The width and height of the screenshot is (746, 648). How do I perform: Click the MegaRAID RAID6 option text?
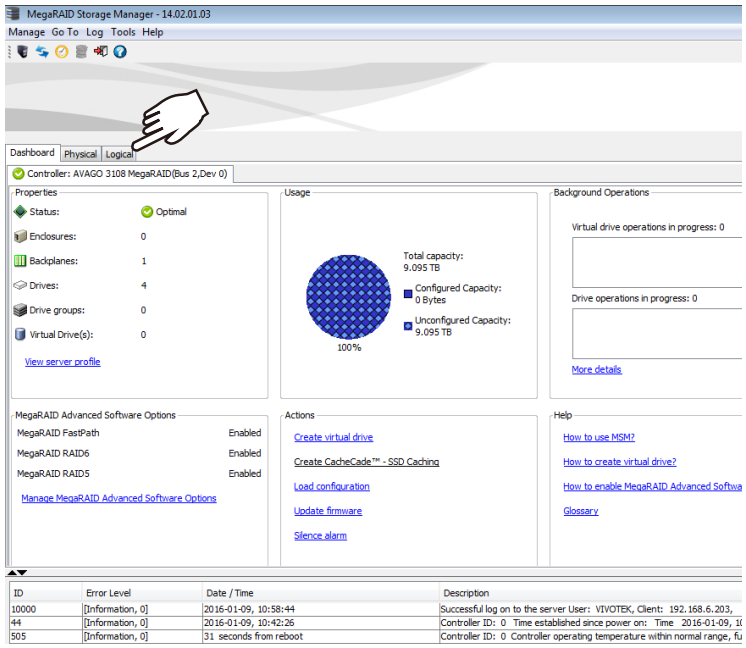pyautogui.click(x=53, y=453)
